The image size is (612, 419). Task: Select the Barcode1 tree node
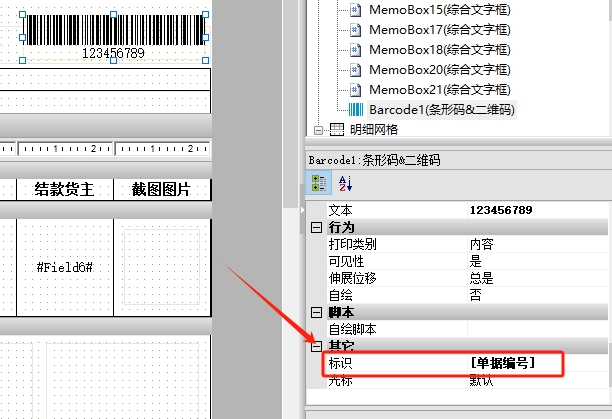tap(442, 110)
